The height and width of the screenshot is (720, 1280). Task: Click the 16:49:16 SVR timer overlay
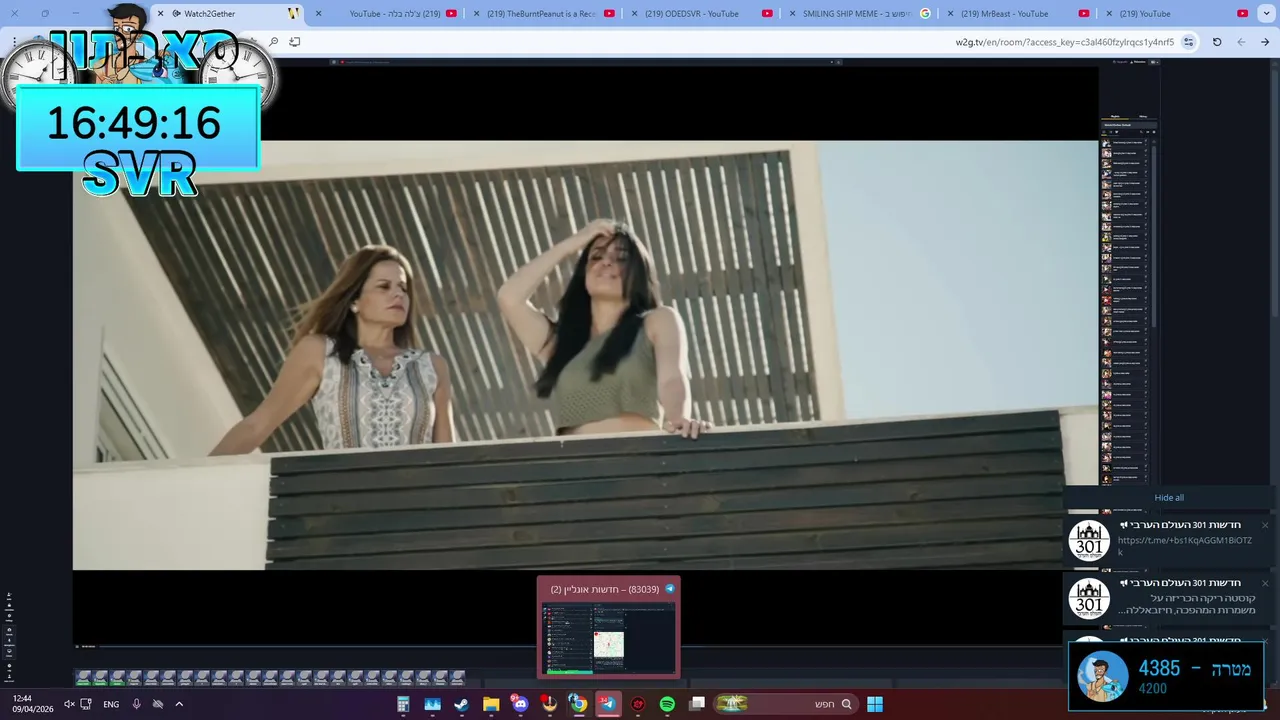click(x=139, y=126)
